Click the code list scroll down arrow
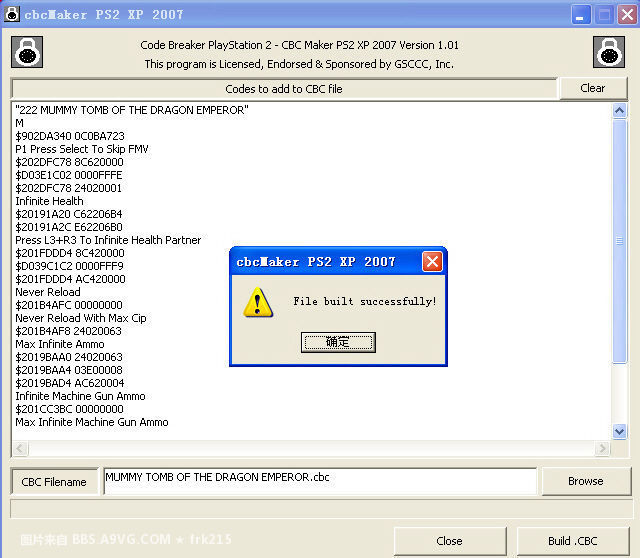The width and height of the screenshot is (640, 558). tap(619, 431)
